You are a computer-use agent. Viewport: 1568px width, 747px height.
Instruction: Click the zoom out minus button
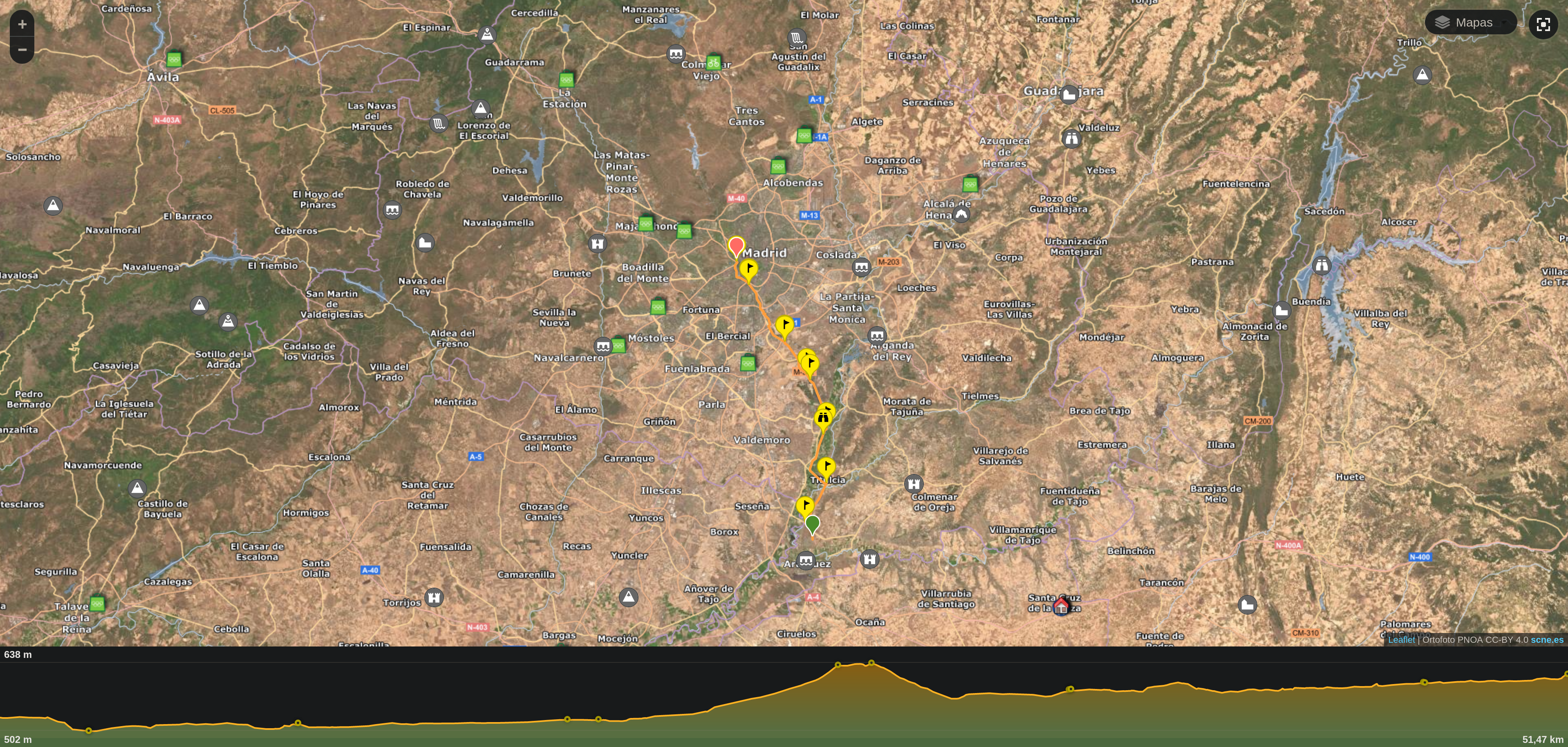click(22, 50)
